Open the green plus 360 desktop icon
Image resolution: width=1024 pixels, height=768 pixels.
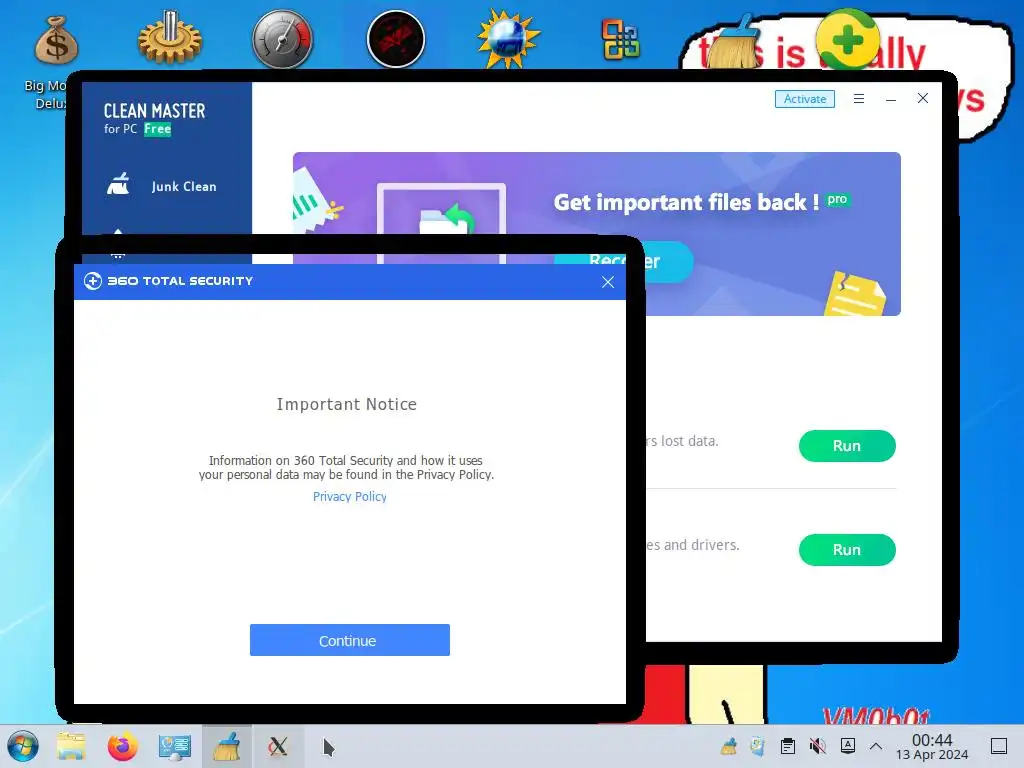(848, 38)
